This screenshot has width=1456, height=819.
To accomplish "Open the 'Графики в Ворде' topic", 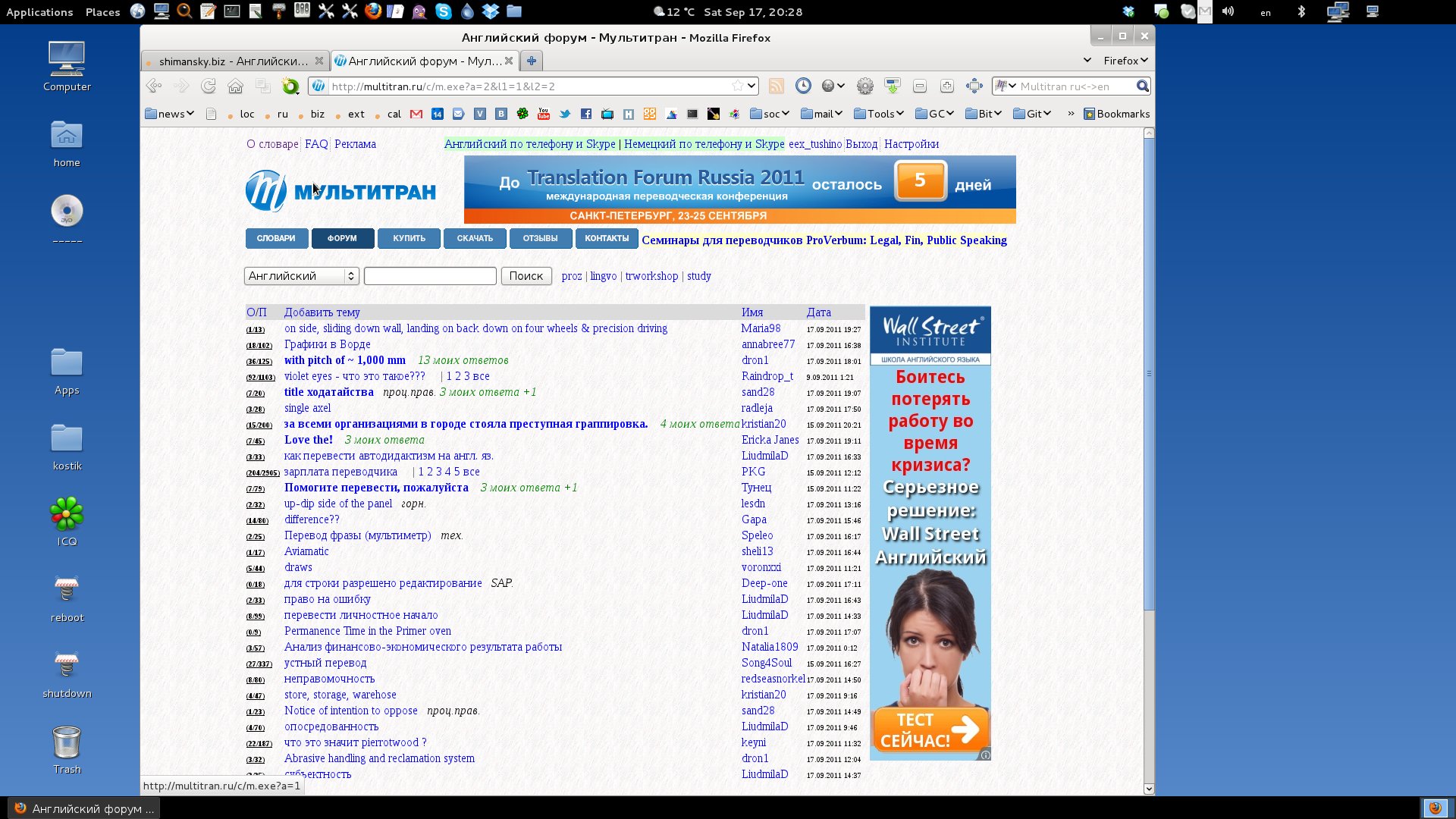I will (x=328, y=344).
